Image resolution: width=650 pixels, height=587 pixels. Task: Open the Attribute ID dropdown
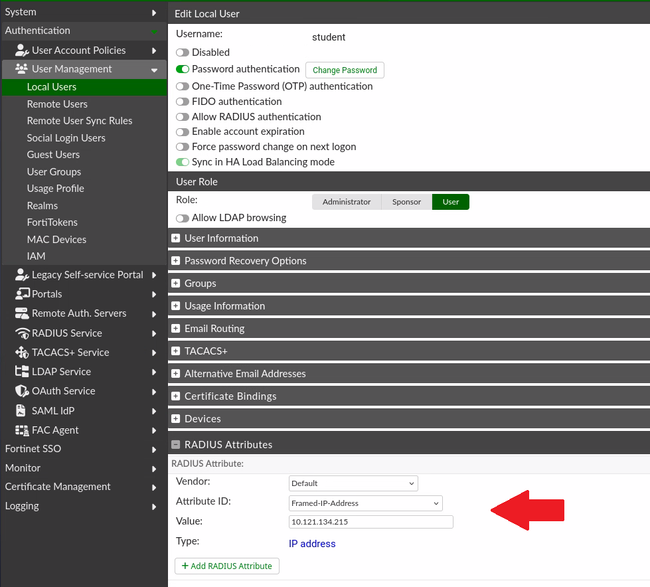click(365, 503)
